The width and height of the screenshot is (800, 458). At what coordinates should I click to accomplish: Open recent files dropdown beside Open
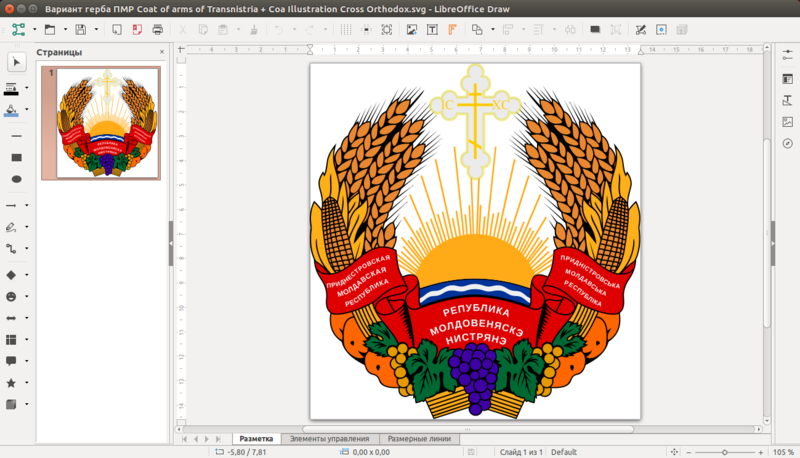pos(65,30)
